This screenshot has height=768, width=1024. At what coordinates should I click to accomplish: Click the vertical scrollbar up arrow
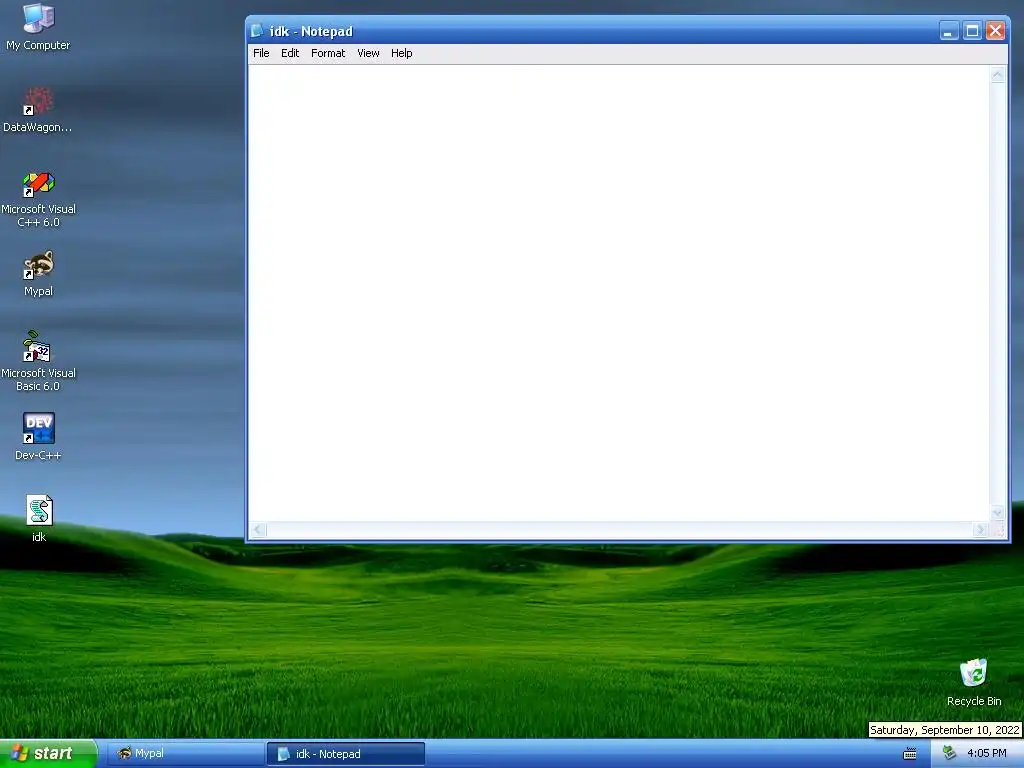[997, 75]
